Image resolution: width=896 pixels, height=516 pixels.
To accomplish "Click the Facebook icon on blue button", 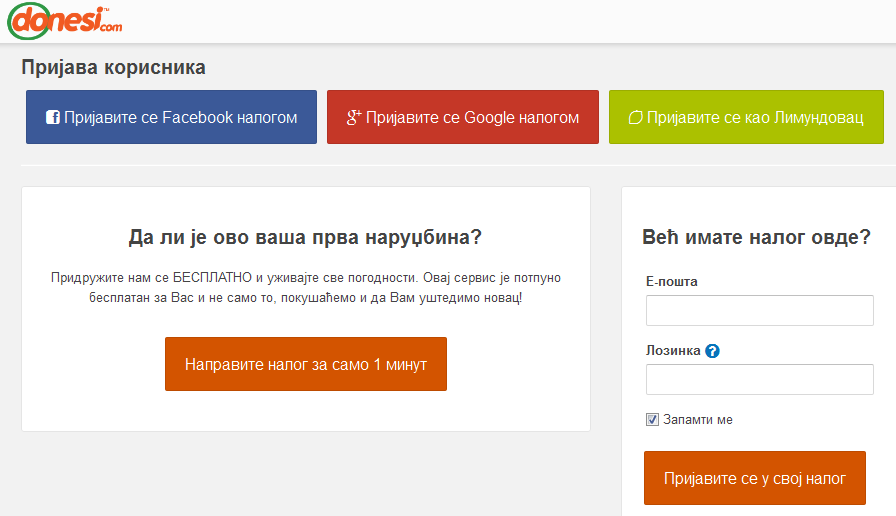I will [53, 117].
